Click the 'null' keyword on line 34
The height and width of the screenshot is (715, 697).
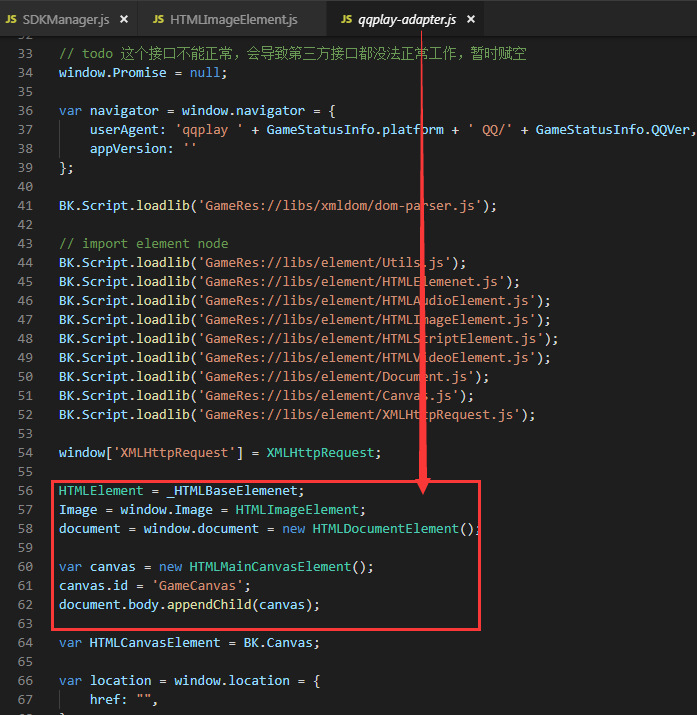pyautogui.click(x=205, y=73)
